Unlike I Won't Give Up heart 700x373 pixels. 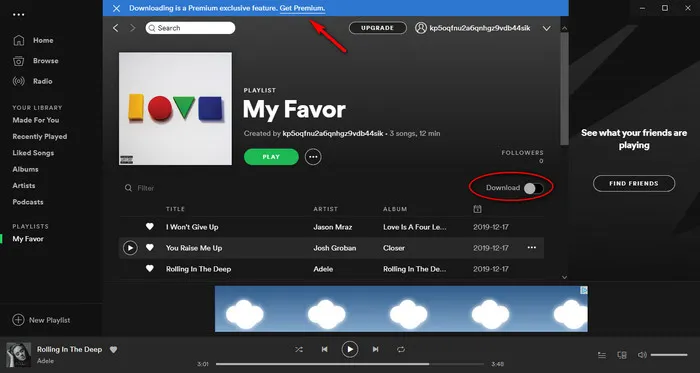[150, 227]
